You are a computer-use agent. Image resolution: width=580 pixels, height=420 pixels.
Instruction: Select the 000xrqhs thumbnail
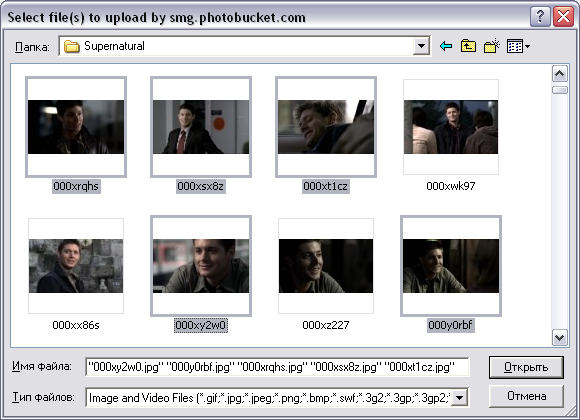(76, 127)
